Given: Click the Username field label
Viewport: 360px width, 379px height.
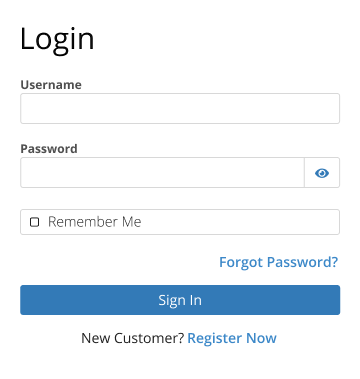Looking at the screenshot, I should [x=51, y=85].
